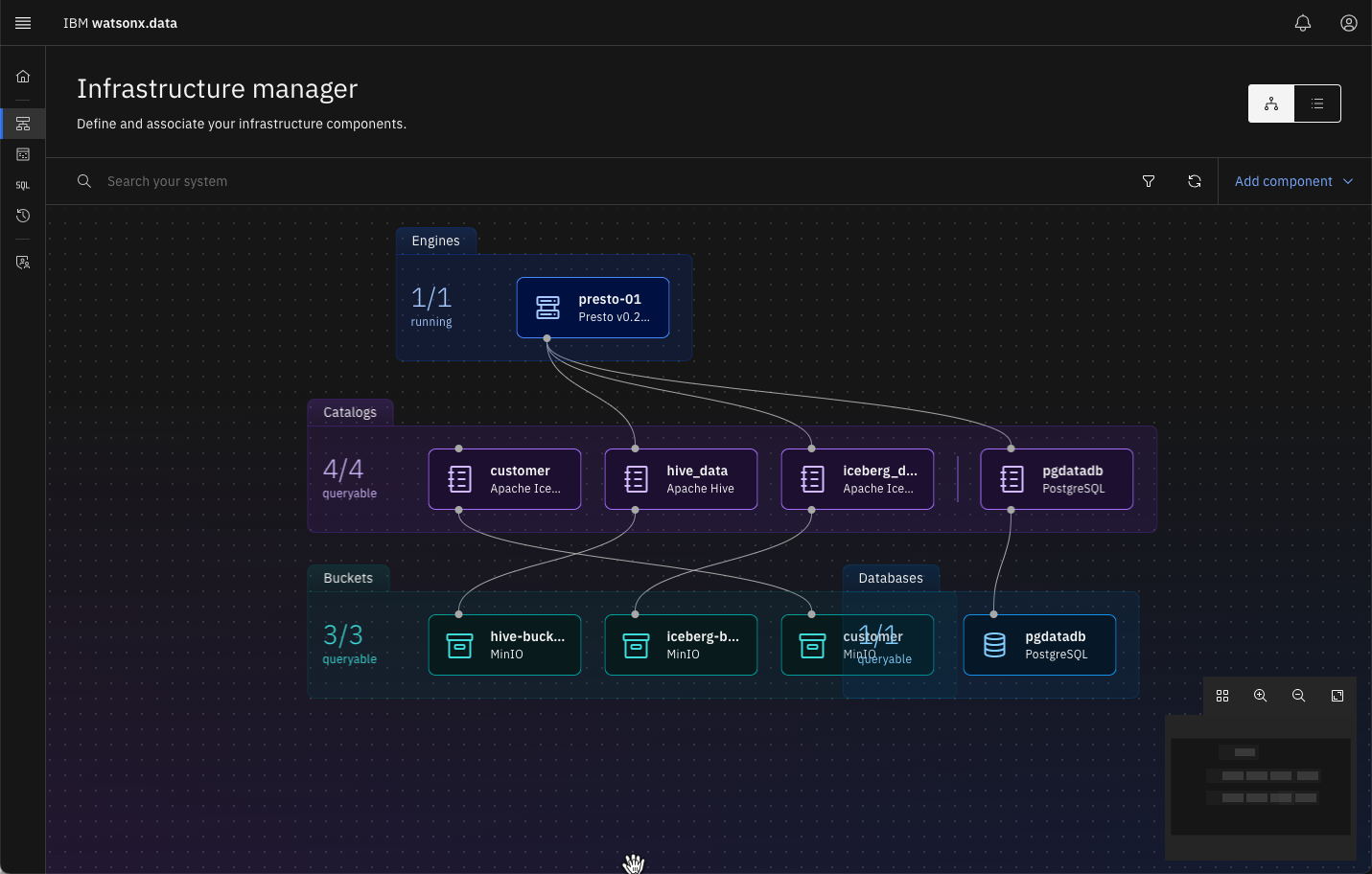Select the iceberg-b... bucket node
The width and height of the screenshot is (1372, 874).
coord(681,645)
